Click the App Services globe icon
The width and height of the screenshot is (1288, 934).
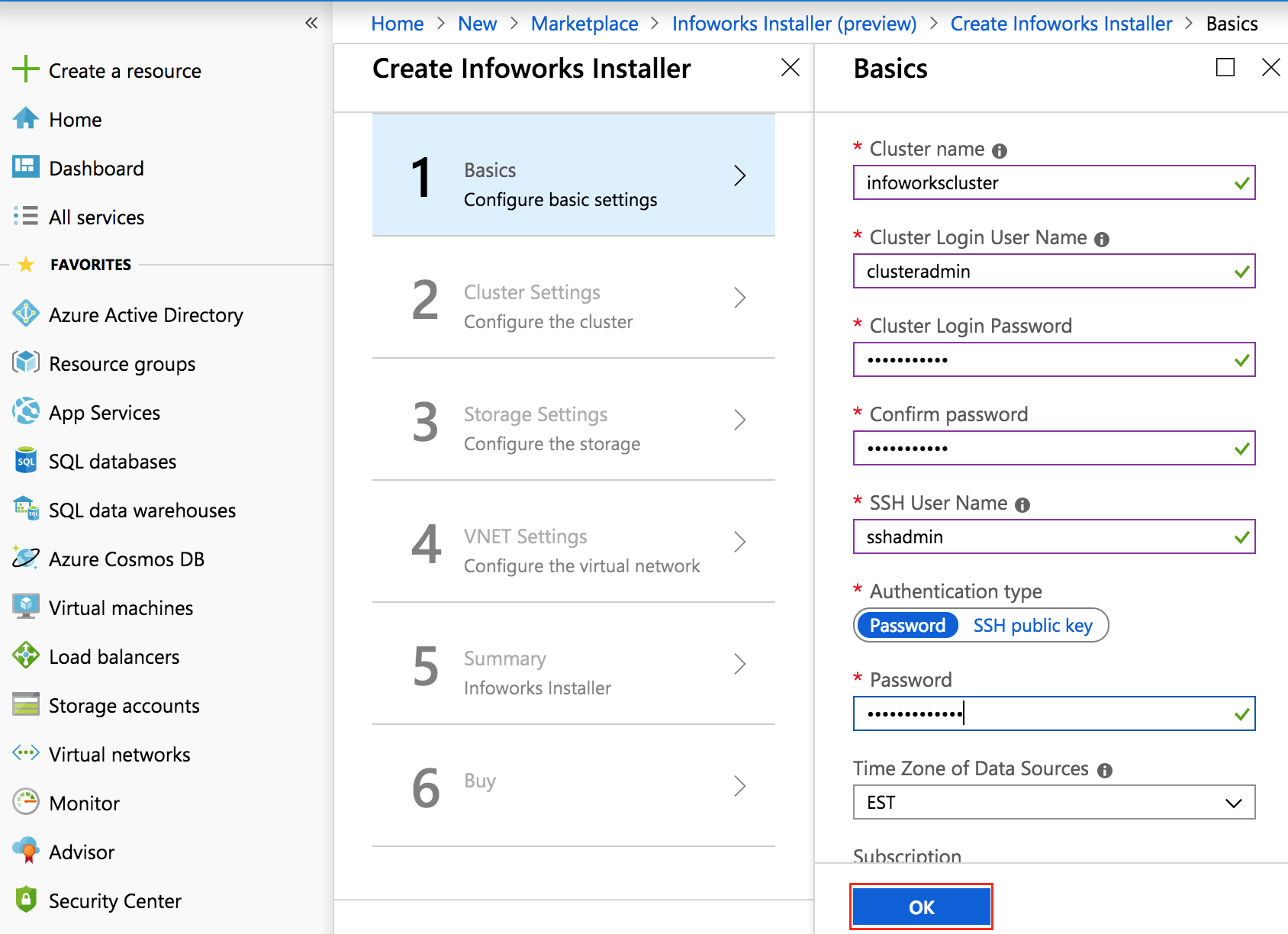26,411
